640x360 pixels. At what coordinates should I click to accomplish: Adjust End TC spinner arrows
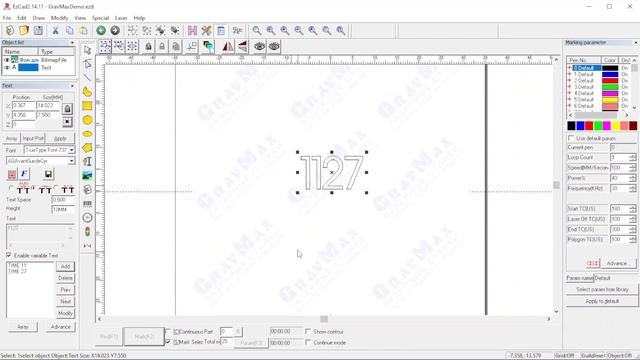(x=633, y=229)
